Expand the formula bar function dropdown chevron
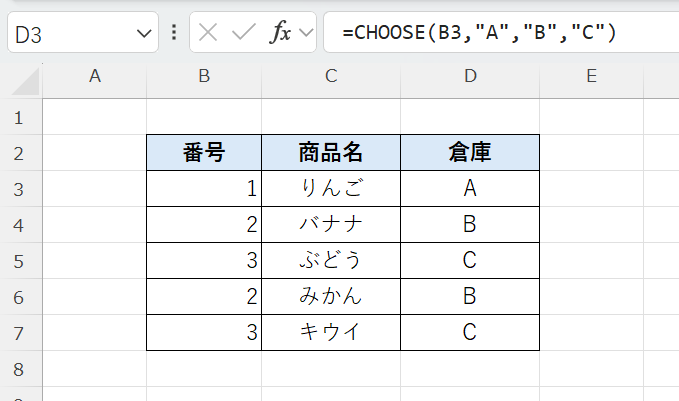 click(x=305, y=33)
